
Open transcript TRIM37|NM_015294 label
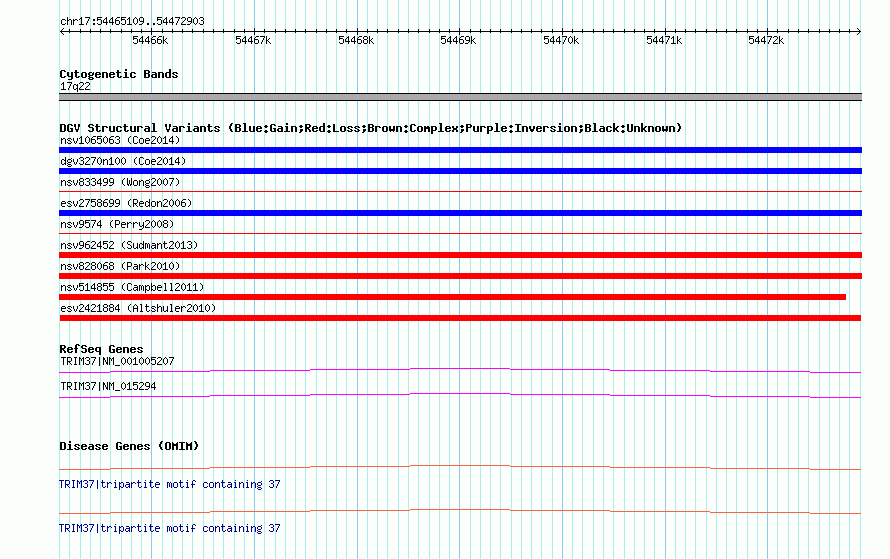click(108, 386)
